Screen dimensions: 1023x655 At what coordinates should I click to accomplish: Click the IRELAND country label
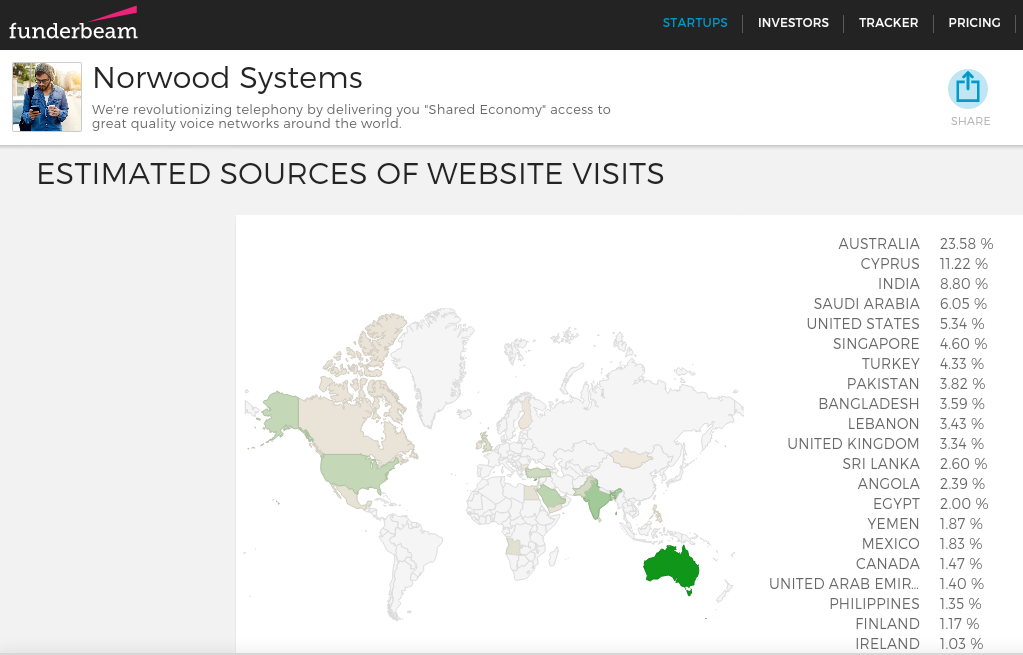887,644
